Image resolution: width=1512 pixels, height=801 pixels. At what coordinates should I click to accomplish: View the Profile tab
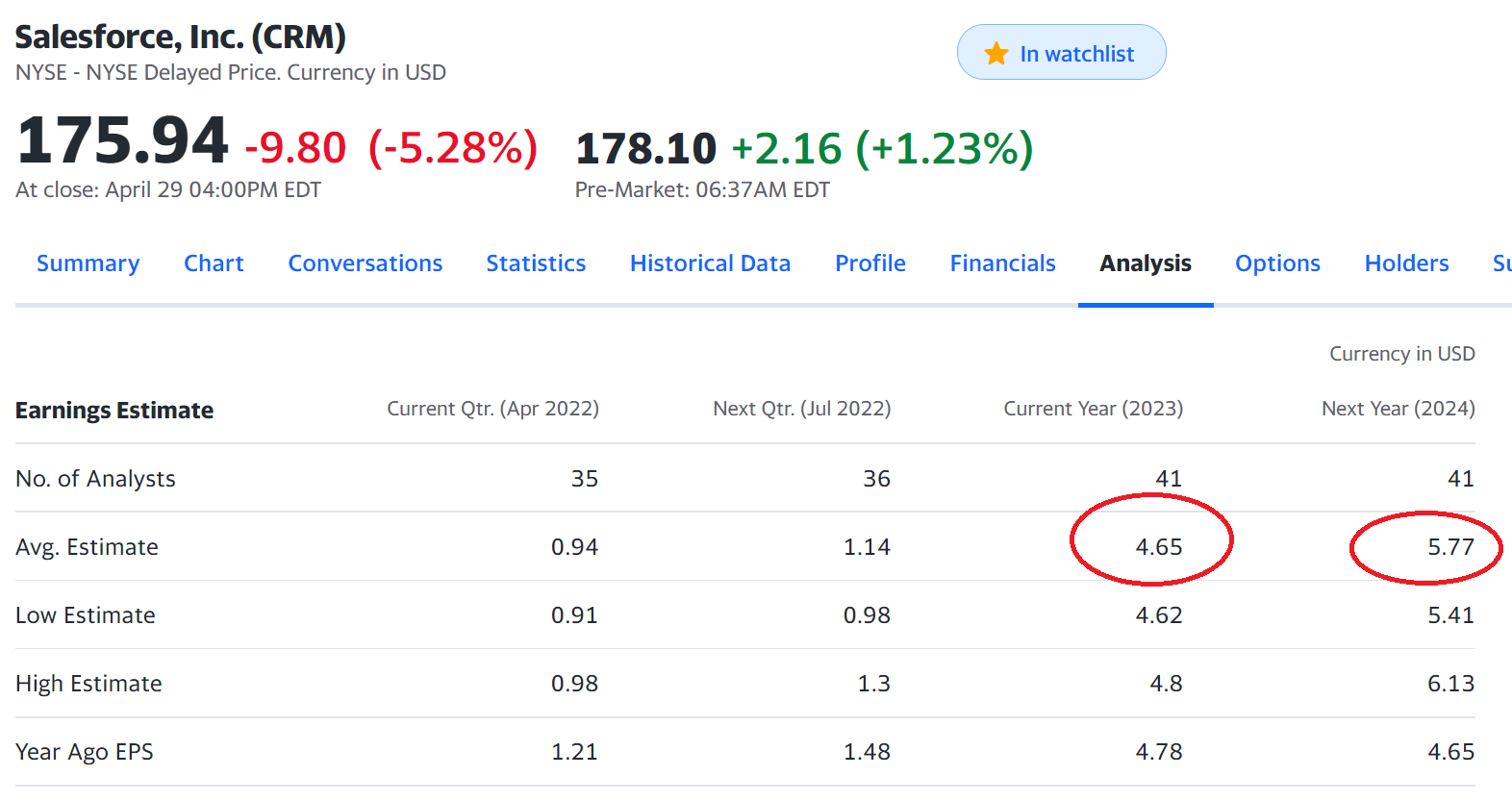pos(869,263)
